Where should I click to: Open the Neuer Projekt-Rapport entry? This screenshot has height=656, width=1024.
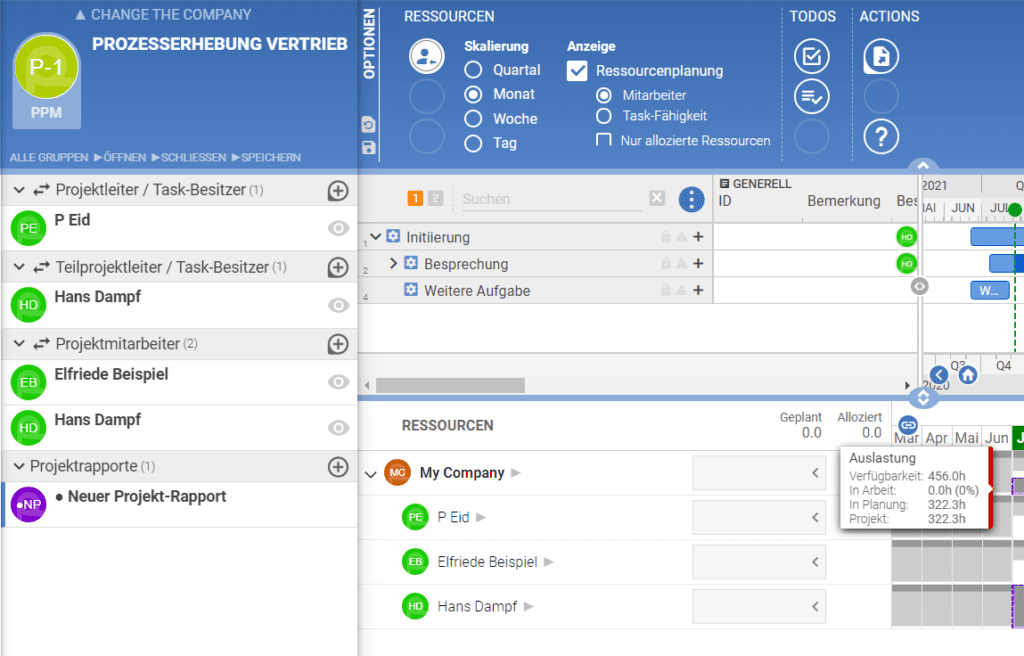140,497
